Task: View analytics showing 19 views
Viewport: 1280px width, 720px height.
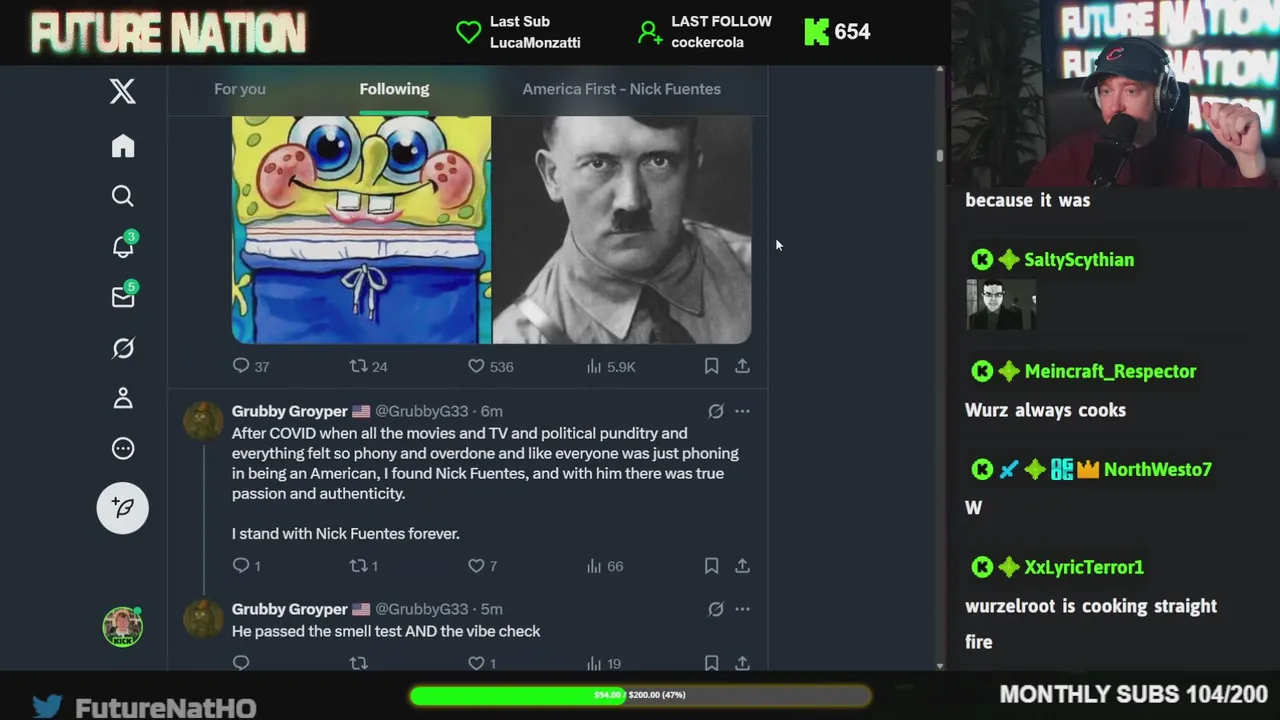Action: 604,663
